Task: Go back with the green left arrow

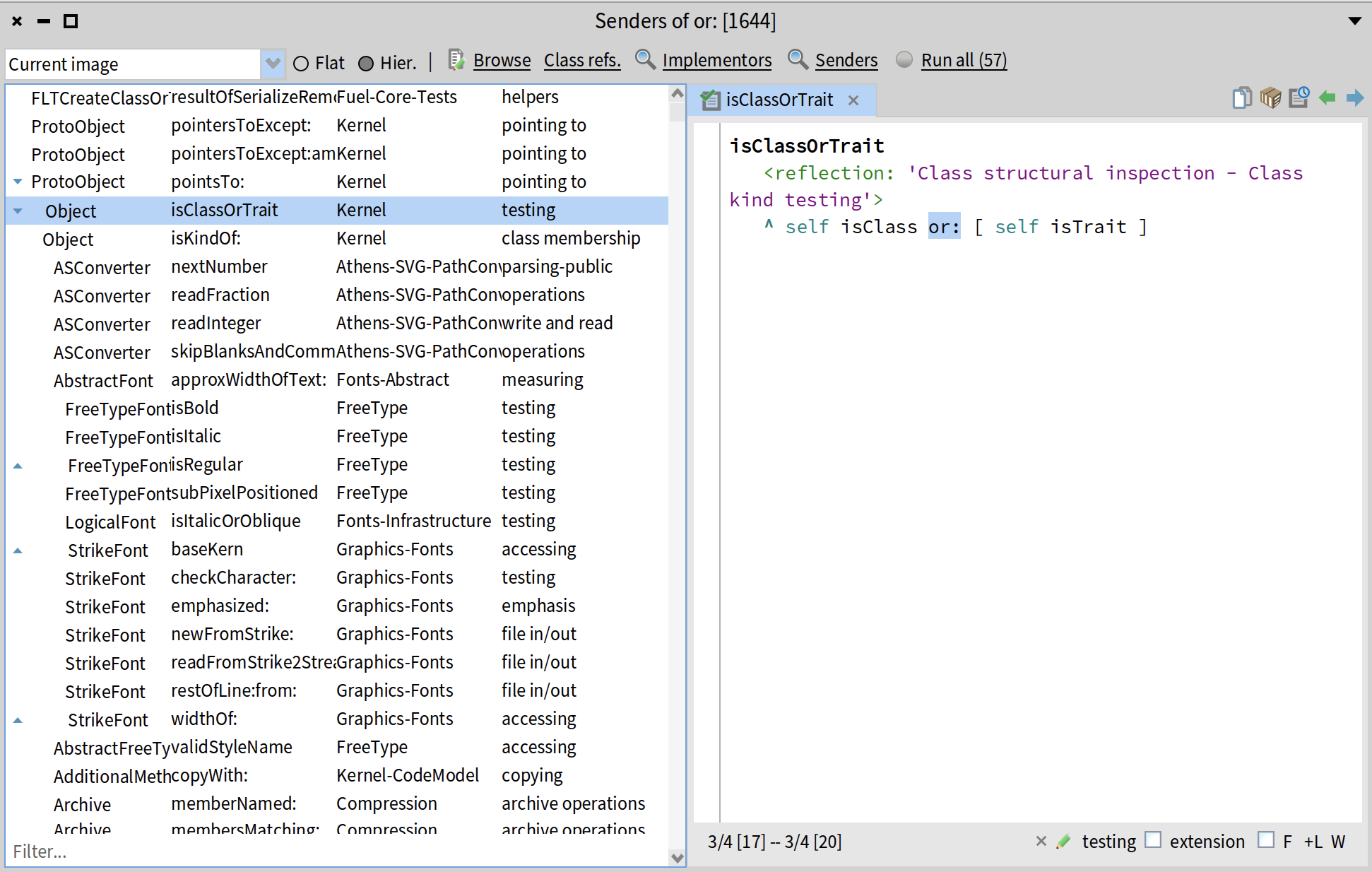Action: tap(1327, 98)
